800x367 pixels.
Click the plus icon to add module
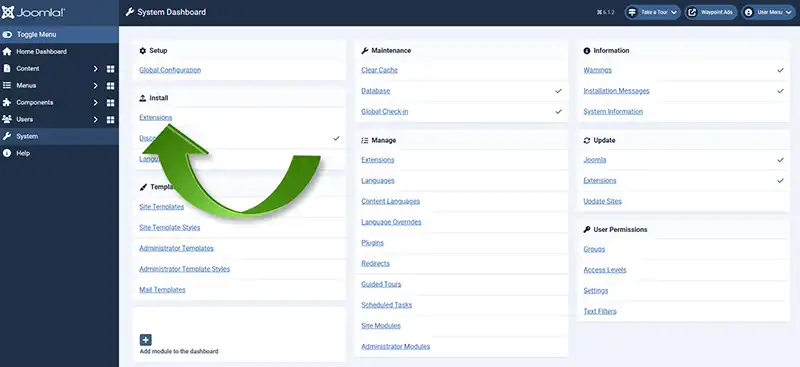point(145,340)
